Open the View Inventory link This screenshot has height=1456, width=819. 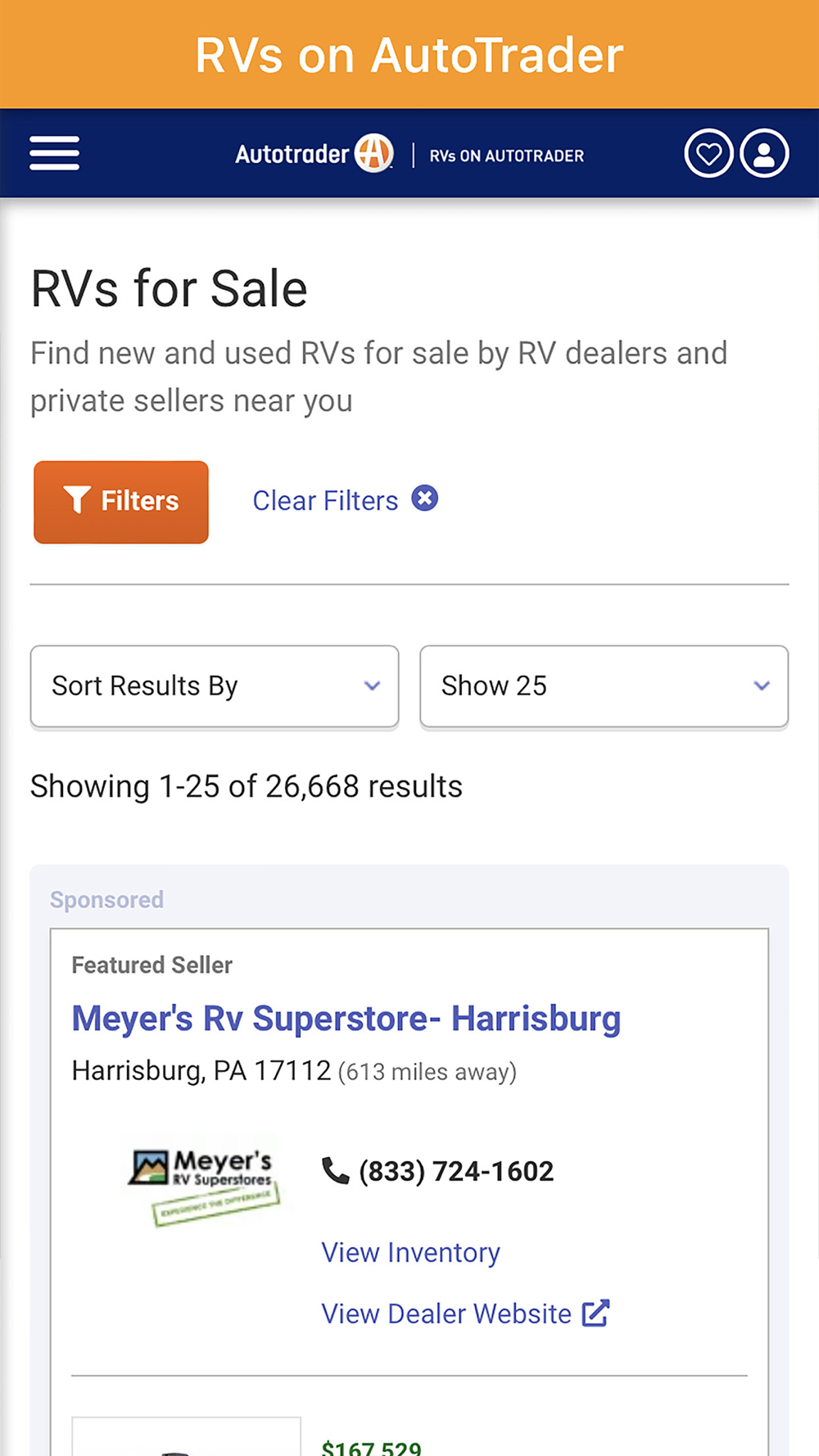[x=410, y=1252]
